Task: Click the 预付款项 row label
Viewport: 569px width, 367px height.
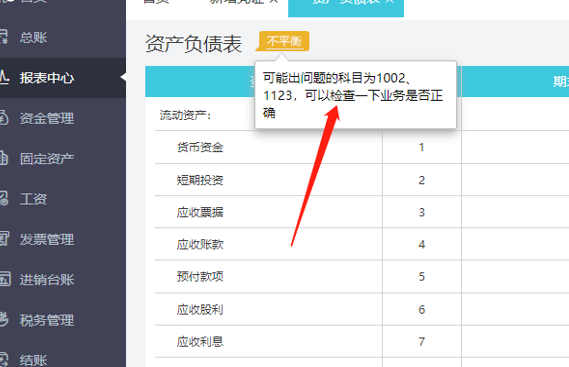Action: (x=200, y=277)
